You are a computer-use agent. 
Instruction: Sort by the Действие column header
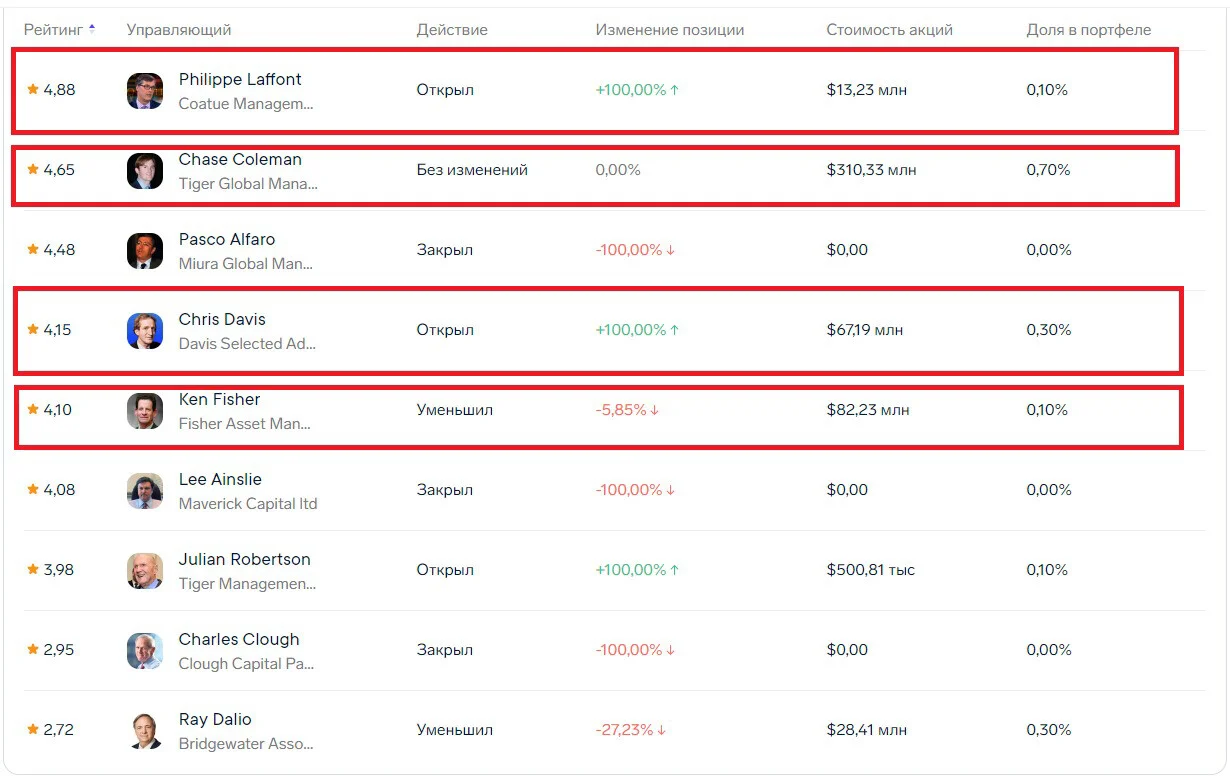pos(452,30)
